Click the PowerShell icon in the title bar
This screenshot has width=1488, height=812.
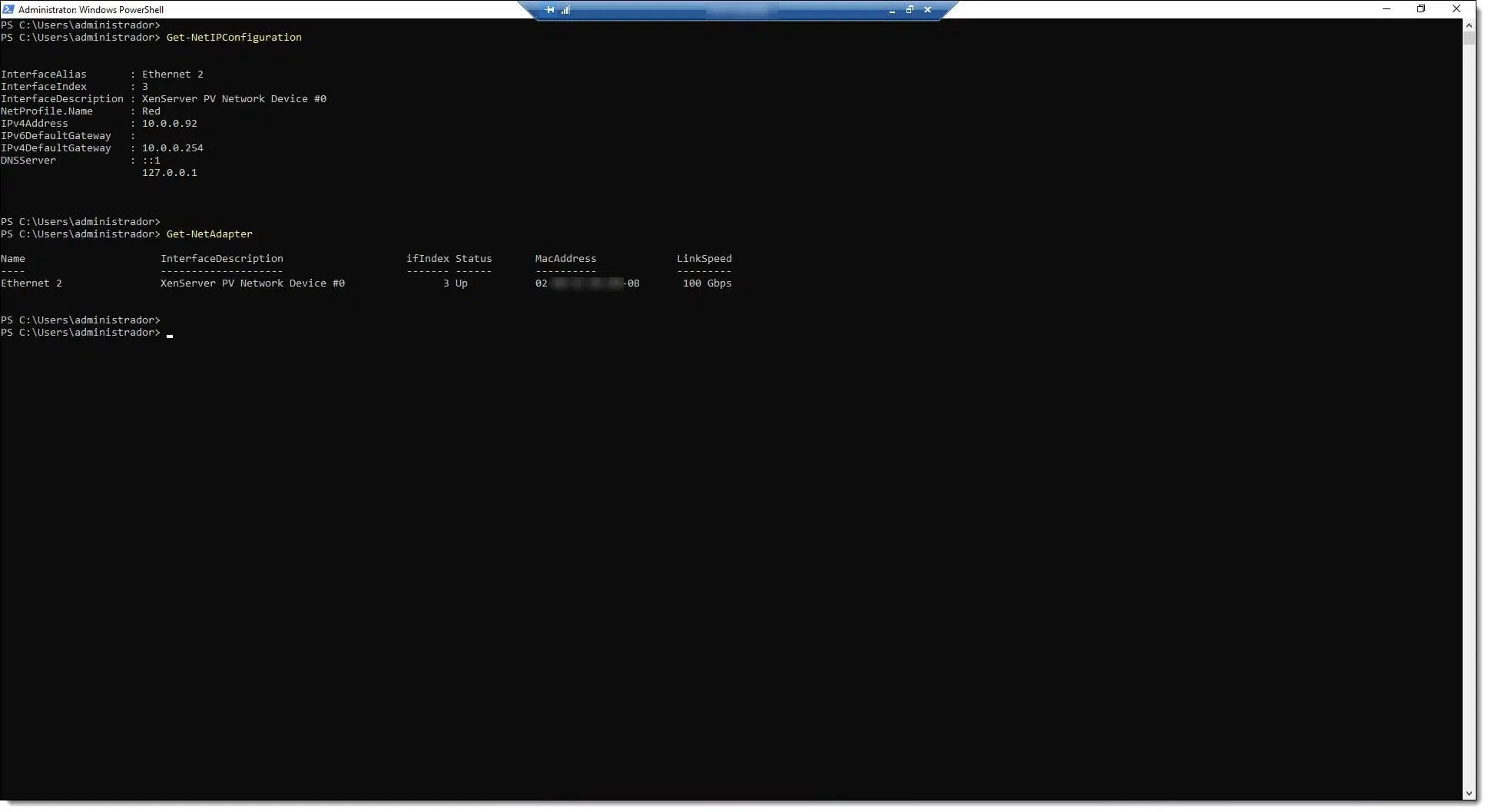point(8,9)
